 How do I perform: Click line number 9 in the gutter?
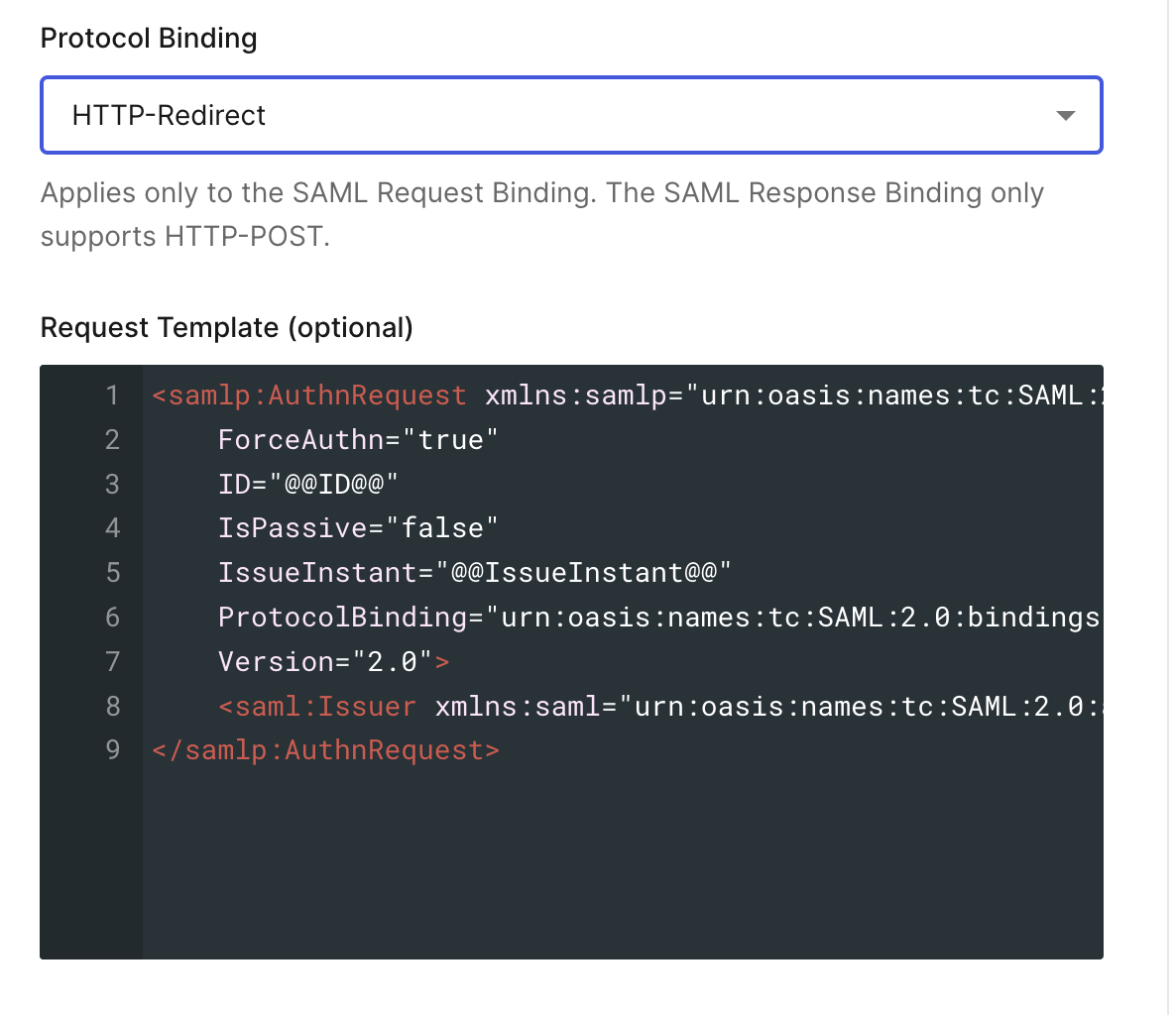(112, 750)
